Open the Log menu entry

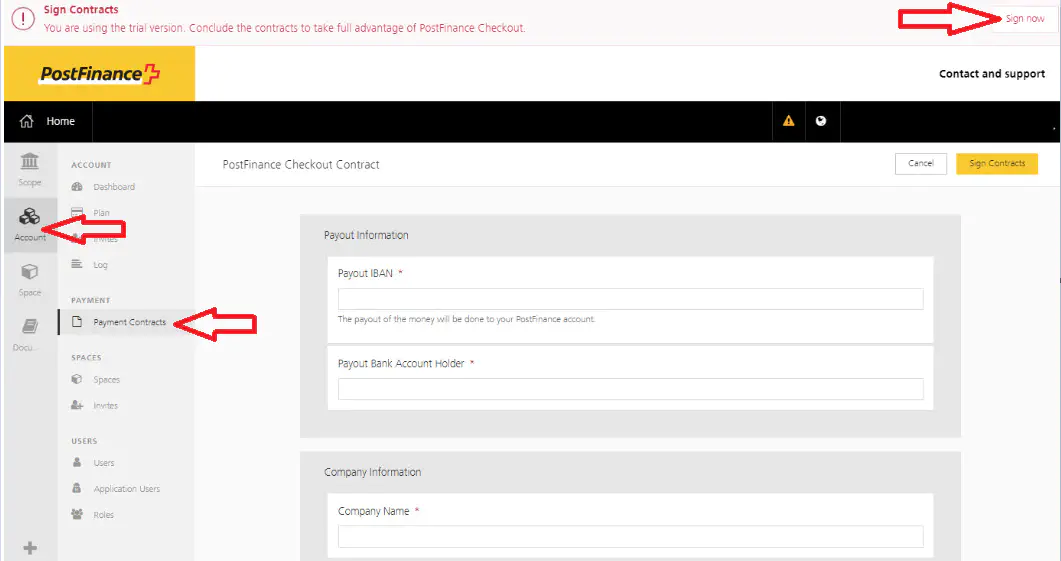[x=100, y=265]
